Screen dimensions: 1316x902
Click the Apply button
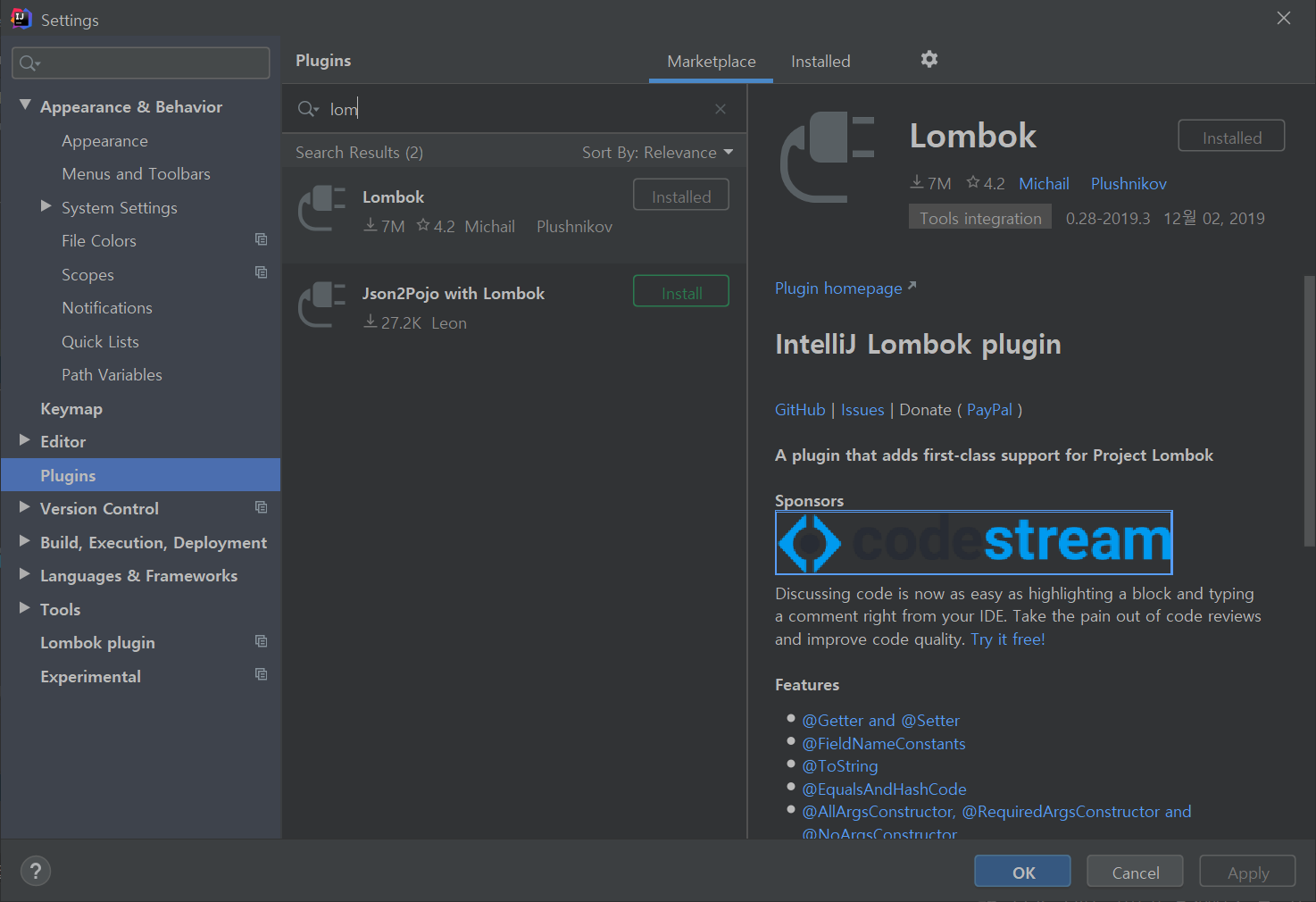click(1248, 872)
